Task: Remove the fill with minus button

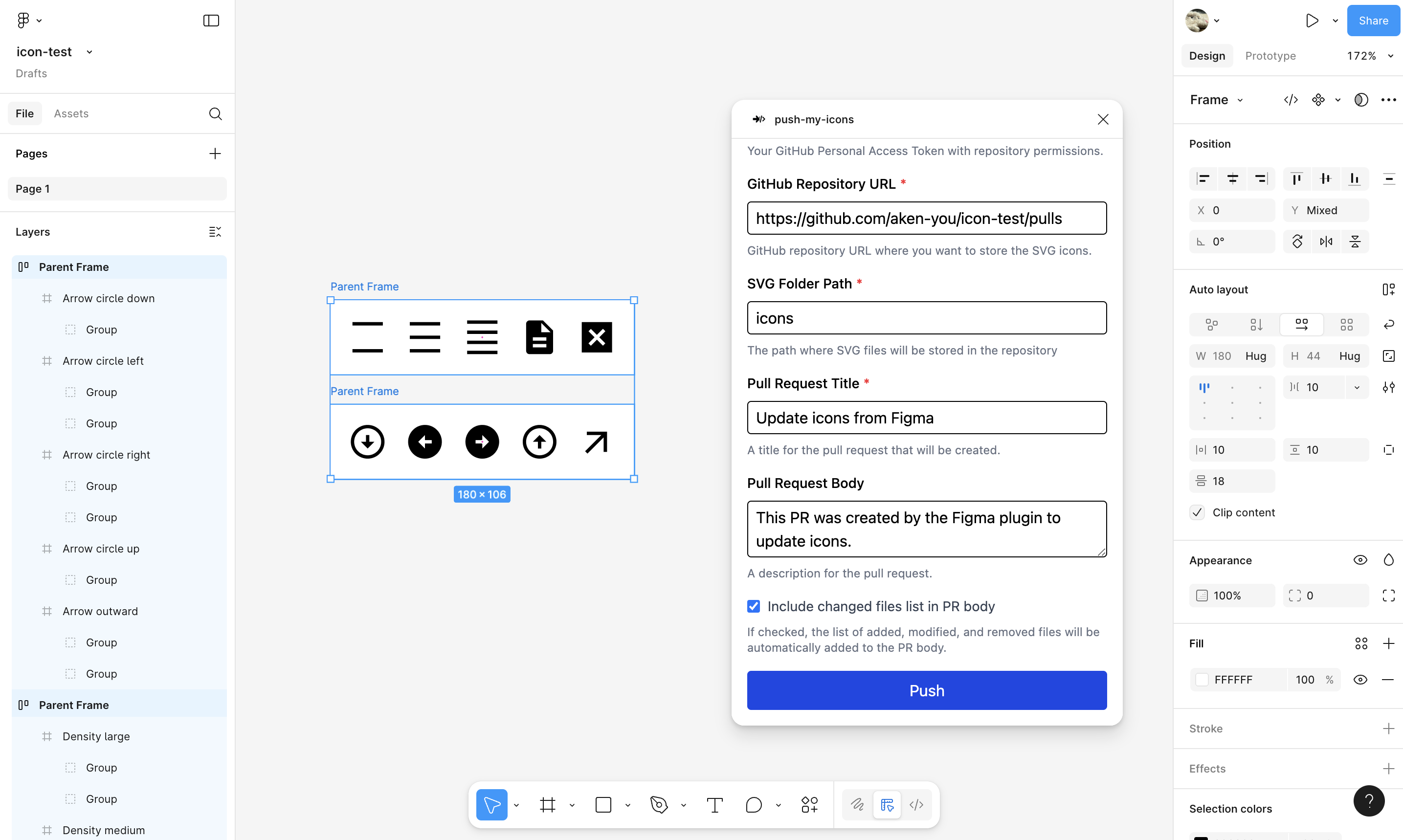Action: 1388,679
